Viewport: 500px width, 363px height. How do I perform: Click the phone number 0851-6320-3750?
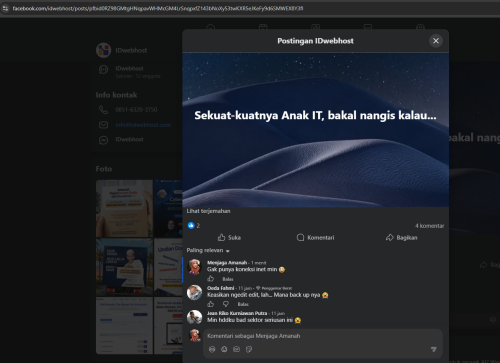136,110
